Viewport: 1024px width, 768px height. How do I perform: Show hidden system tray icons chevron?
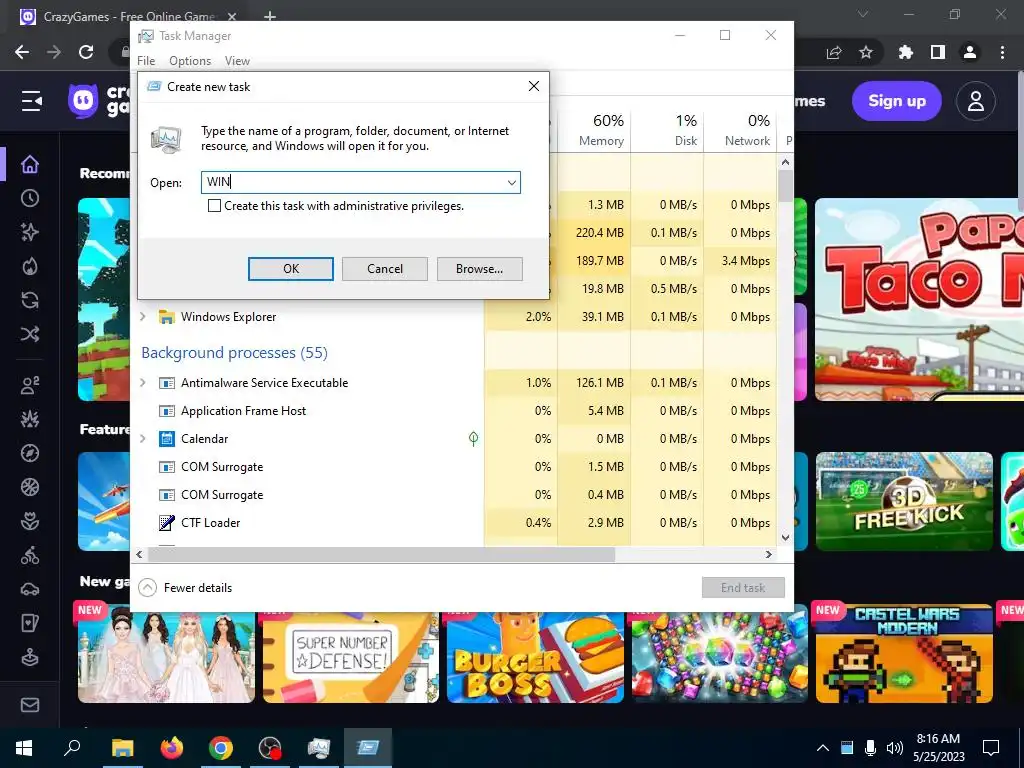click(x=823, y=748)
